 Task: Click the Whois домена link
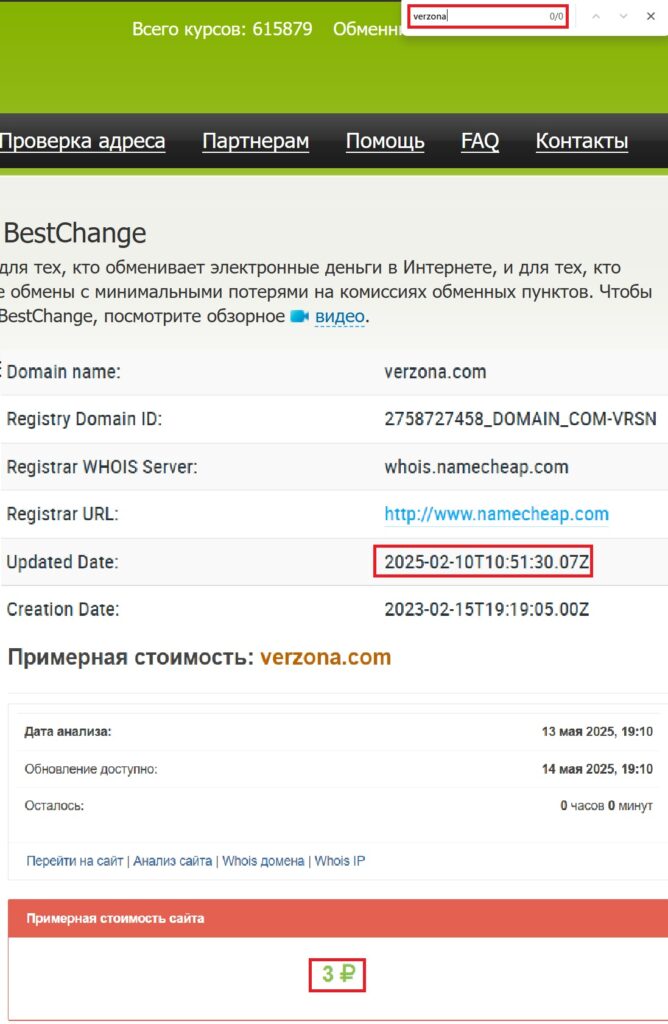click(x=263, y=861)
